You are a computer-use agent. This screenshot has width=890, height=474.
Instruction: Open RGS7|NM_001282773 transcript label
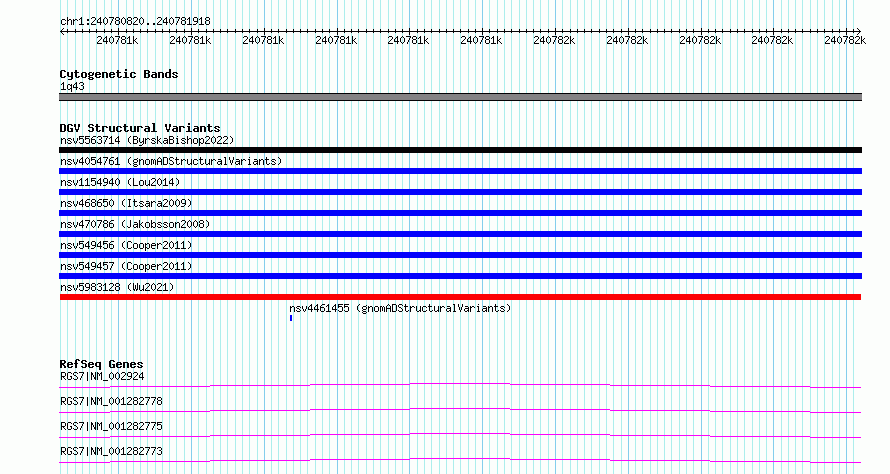coord(111,451)
